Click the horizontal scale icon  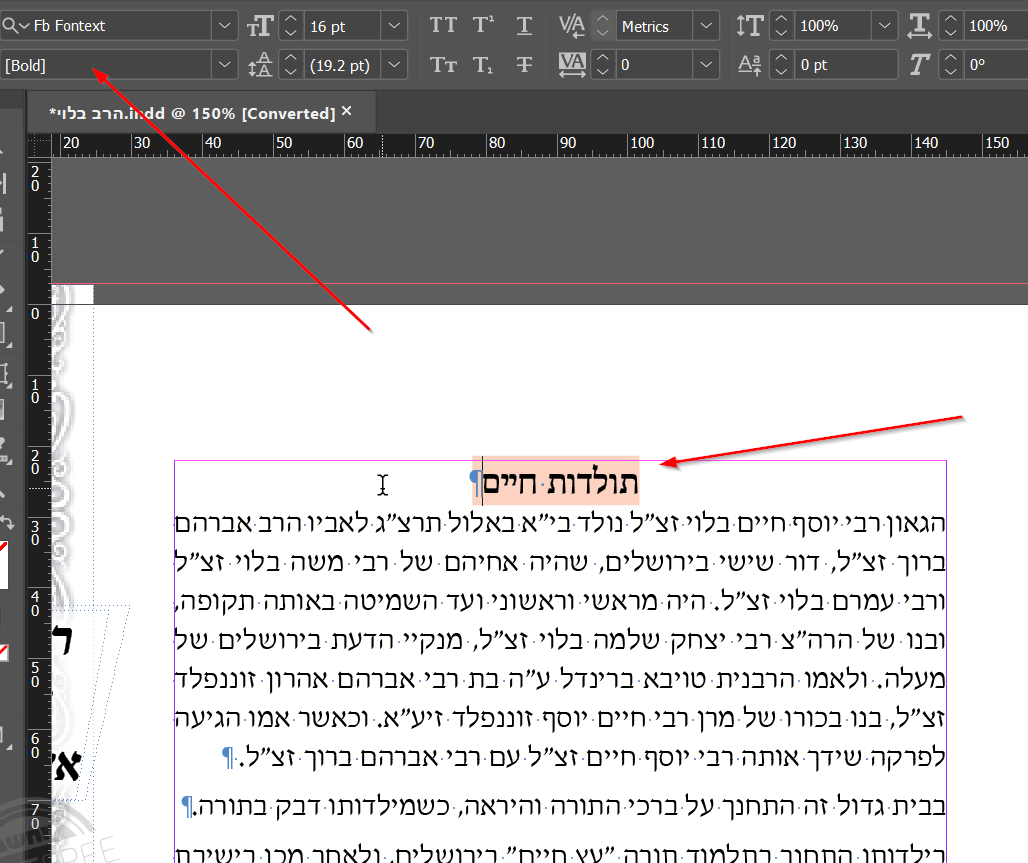pos(920,26)
